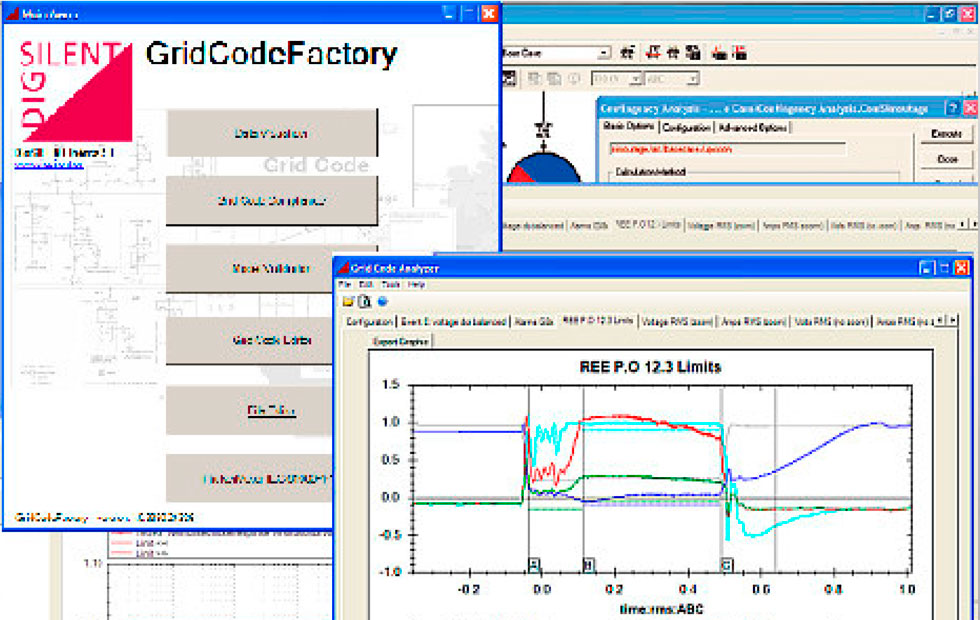Open the folder icon in Grid Code Analyzer toolbar
Image resolution: width=980 pixels, height=620 pixels.
pos(348,301)
